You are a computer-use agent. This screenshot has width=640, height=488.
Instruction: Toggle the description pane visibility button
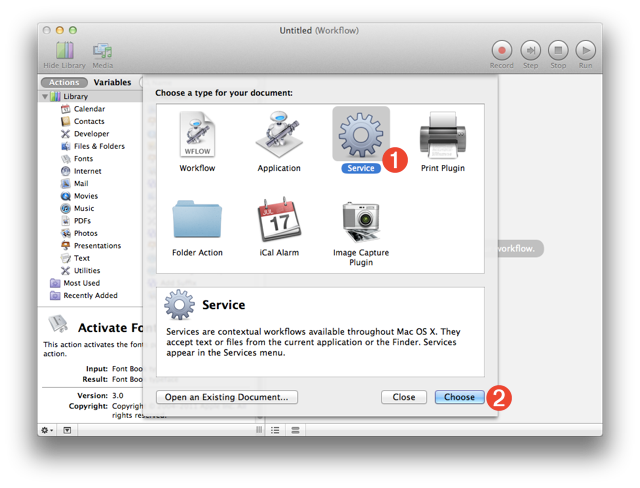(67, 430)
